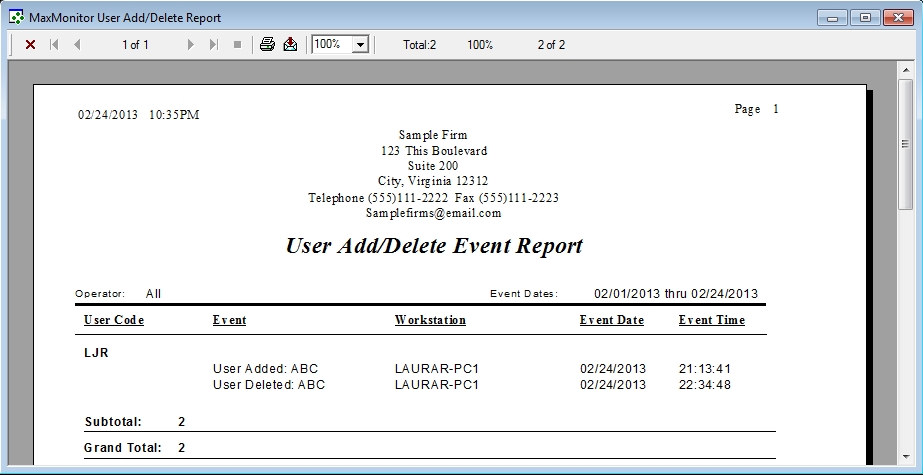923x475 pixels.
Task: Click the red X close report icon
Action: coord(30,45)
